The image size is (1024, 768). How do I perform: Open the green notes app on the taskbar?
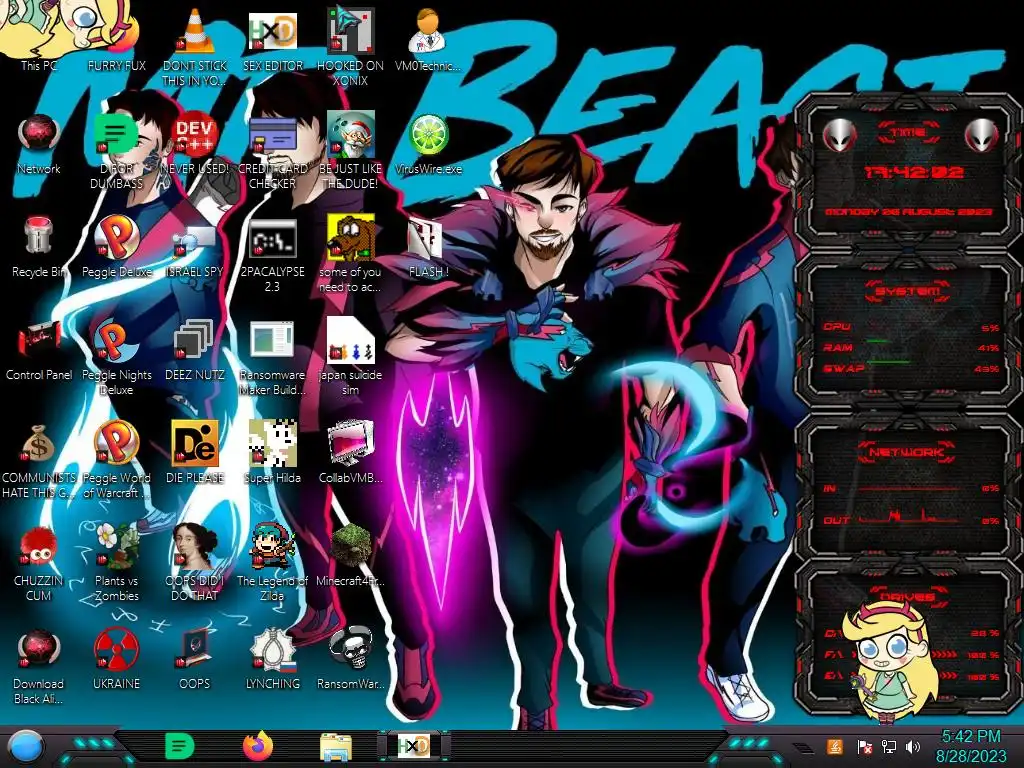tap(180, 746)
